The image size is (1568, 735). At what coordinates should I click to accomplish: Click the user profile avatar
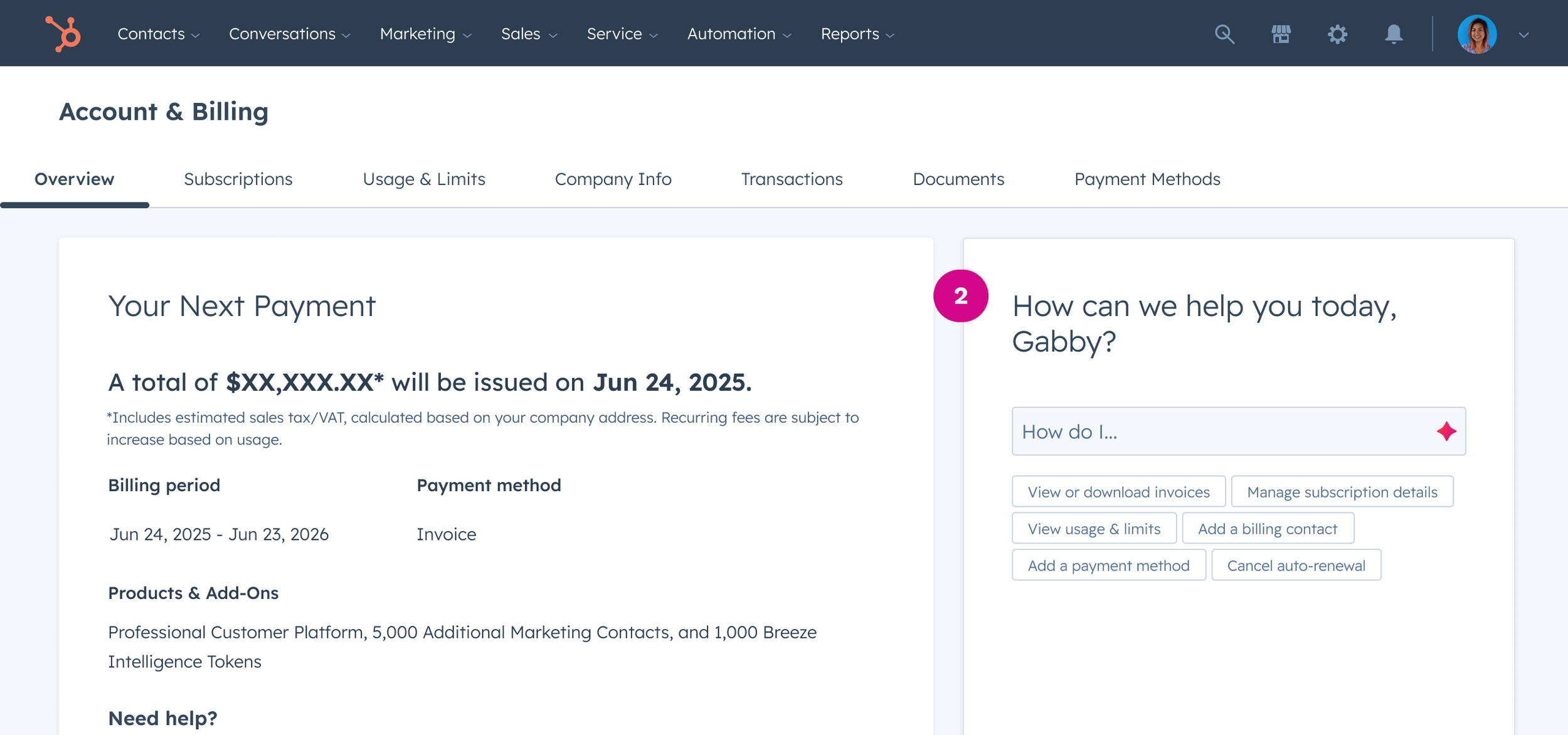coord(1477,34)
